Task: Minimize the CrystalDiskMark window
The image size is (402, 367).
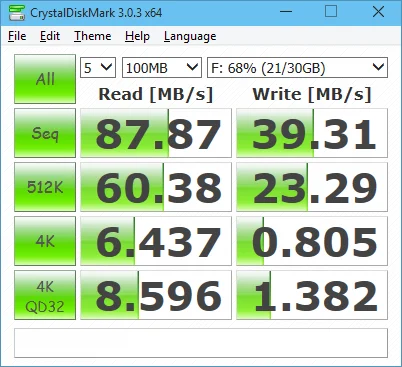Action: tap(286, 12)
